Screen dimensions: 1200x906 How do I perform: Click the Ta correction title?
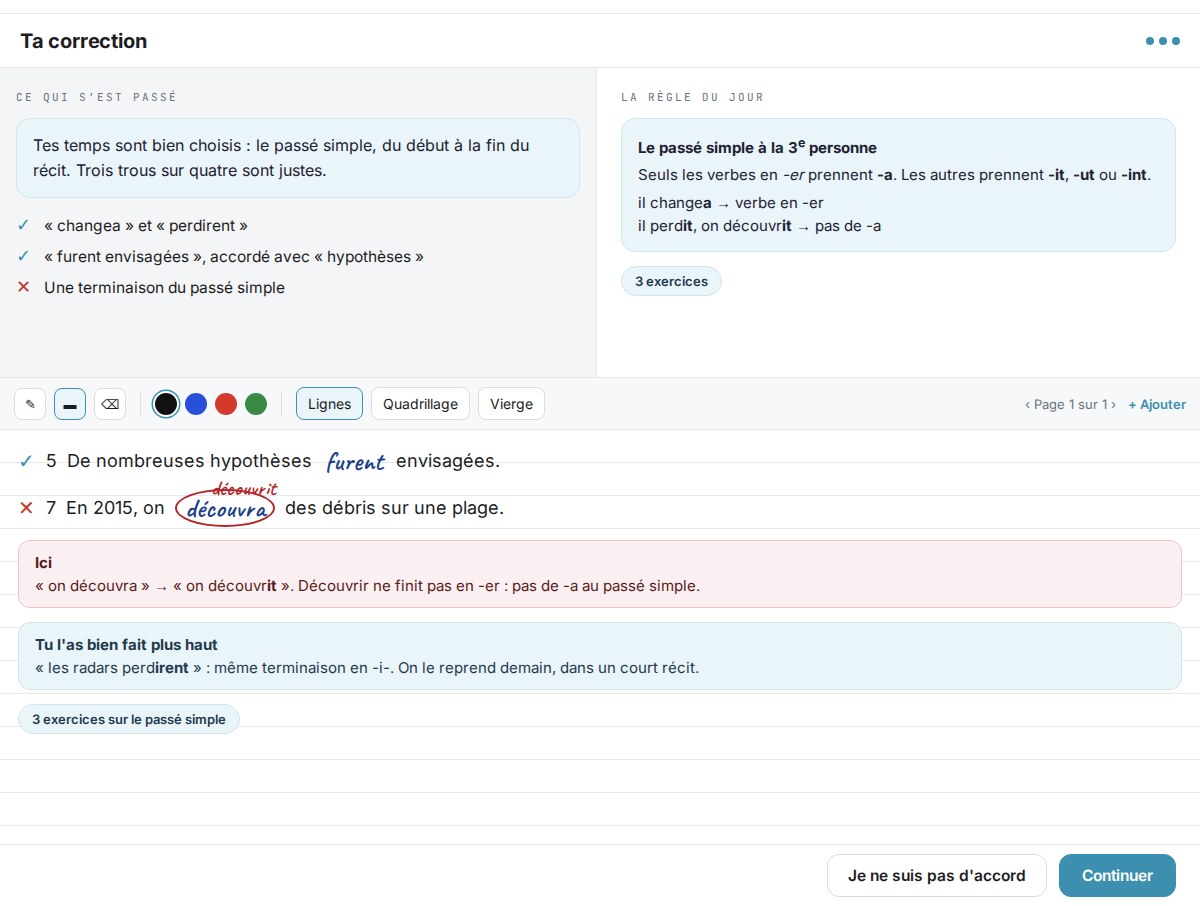click(x=84, y=41)
